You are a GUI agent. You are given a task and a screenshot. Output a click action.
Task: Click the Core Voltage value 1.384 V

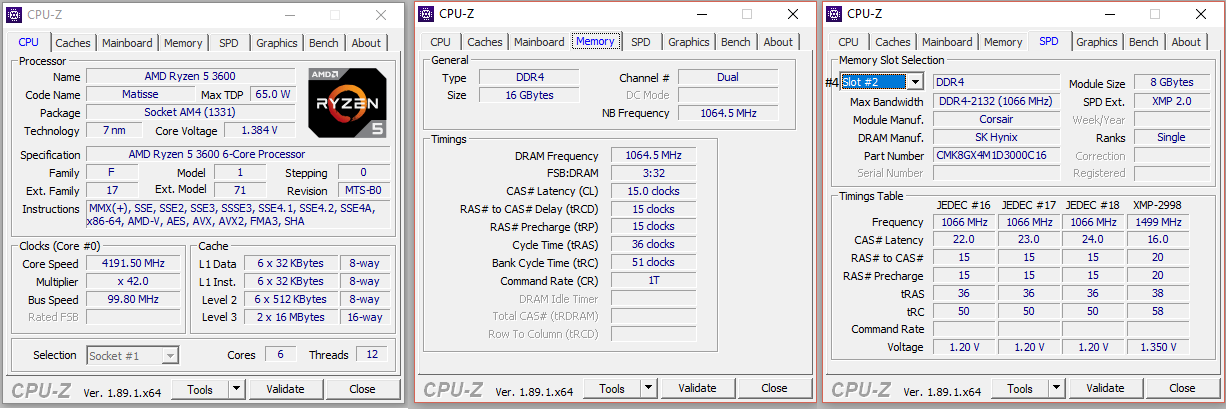261,131
